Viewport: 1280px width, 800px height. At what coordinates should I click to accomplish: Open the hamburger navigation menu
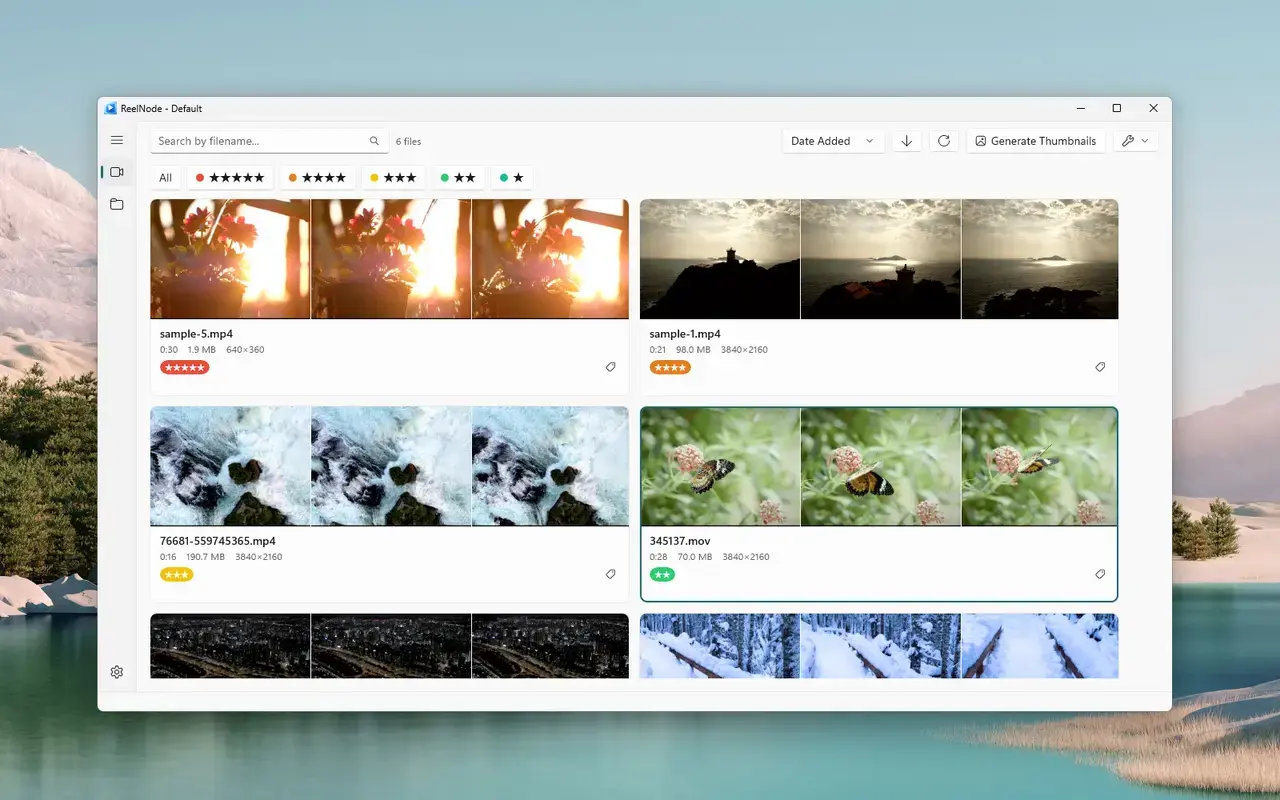117,141
